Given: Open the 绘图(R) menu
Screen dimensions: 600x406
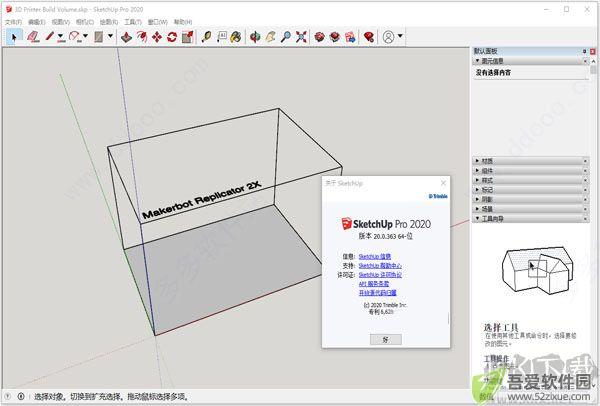Looking at the screenshot, I should 109,22.
